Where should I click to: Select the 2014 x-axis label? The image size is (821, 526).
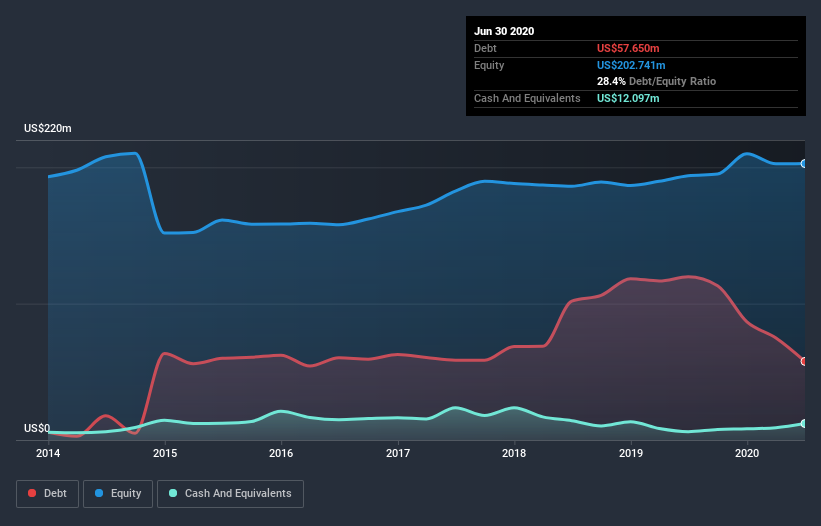coord(48,453)
